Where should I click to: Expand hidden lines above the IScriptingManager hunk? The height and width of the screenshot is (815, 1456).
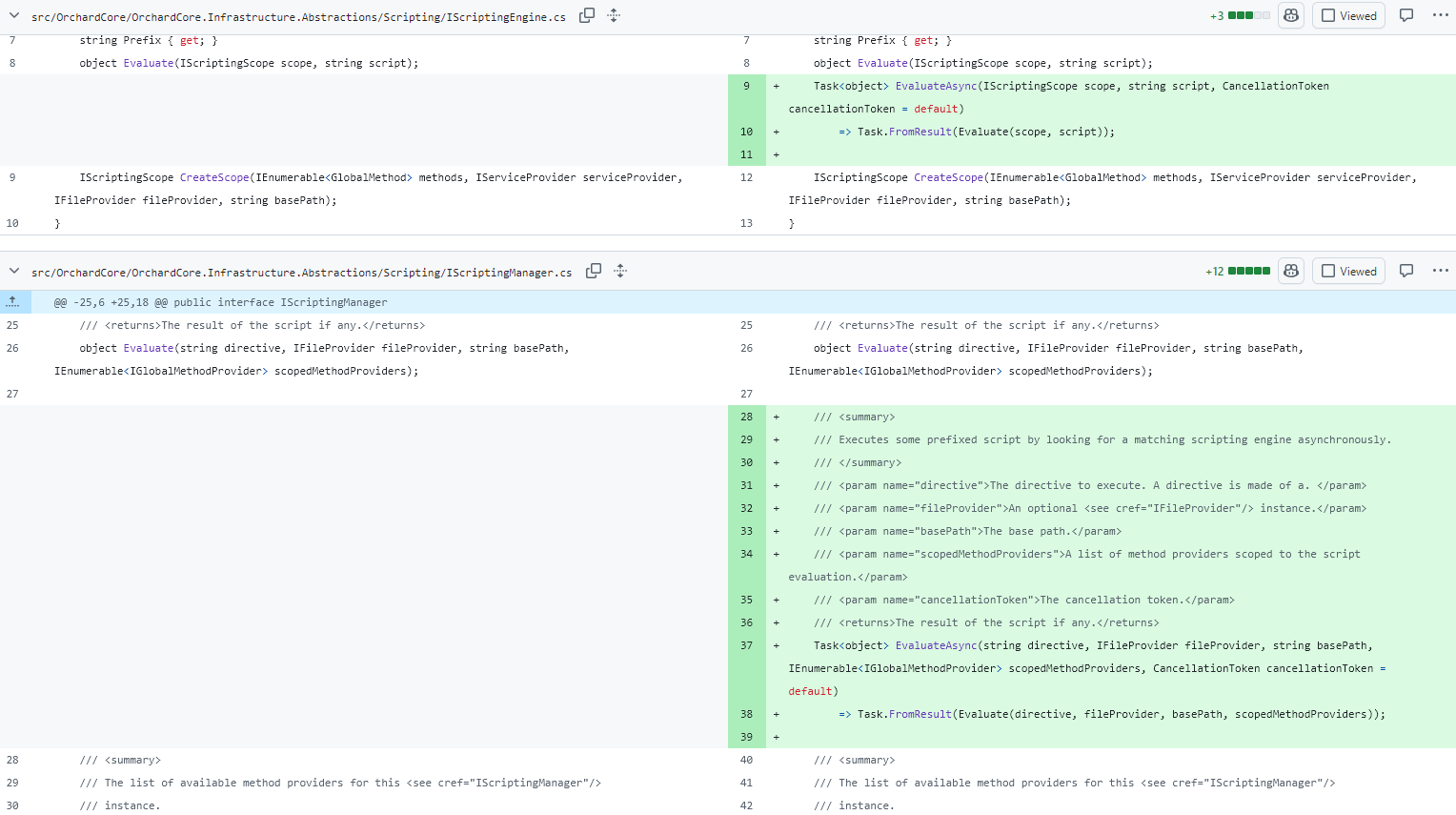(x=13, y=302)
